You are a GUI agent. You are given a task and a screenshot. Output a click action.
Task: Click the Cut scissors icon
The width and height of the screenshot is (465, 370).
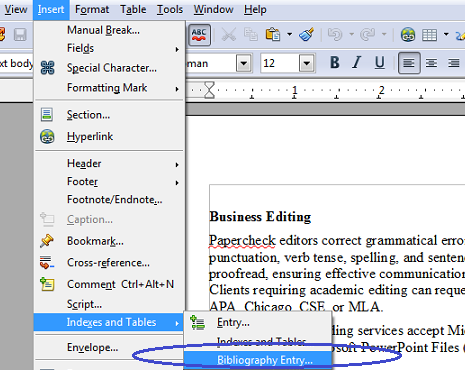229,35
